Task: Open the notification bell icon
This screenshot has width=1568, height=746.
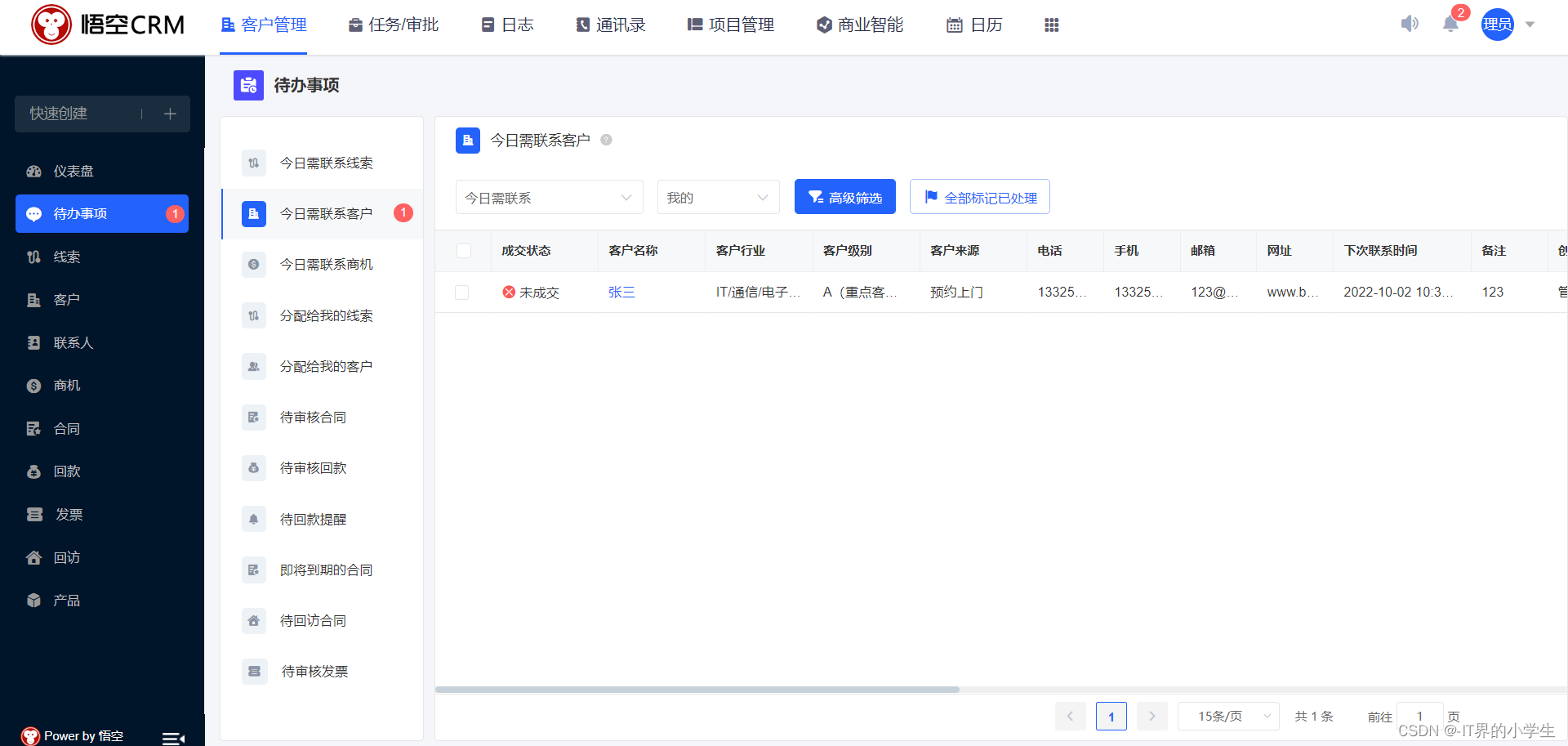Action: (x=1450, y=24)
